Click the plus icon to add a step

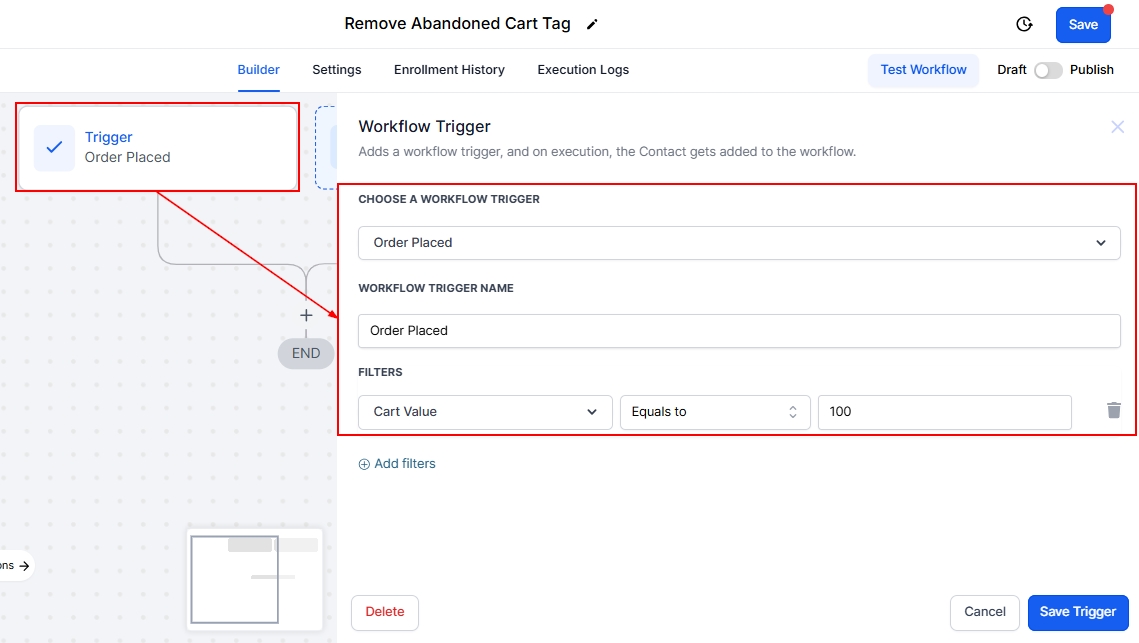306,315
